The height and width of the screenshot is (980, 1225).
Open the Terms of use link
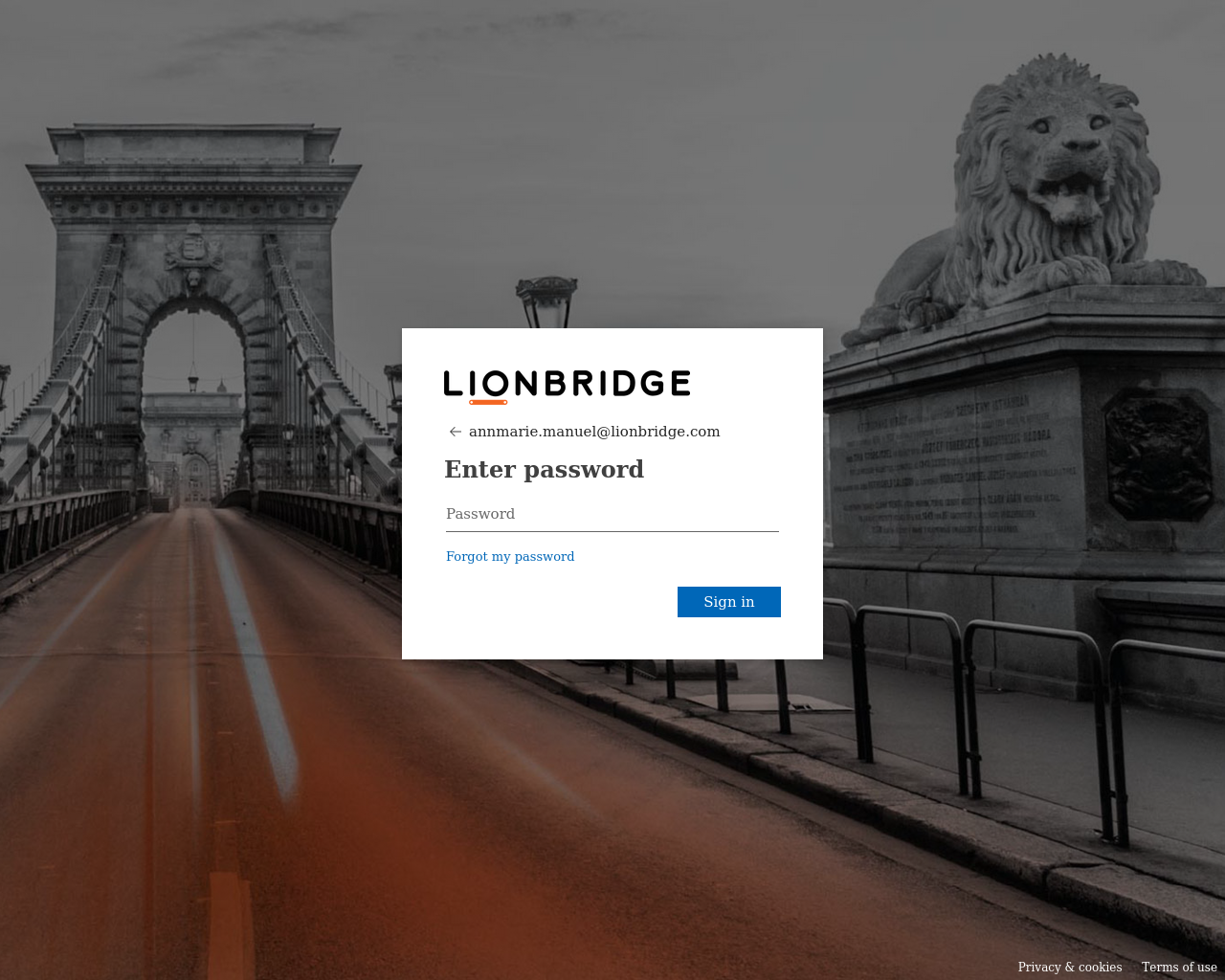coord(1179,967)
